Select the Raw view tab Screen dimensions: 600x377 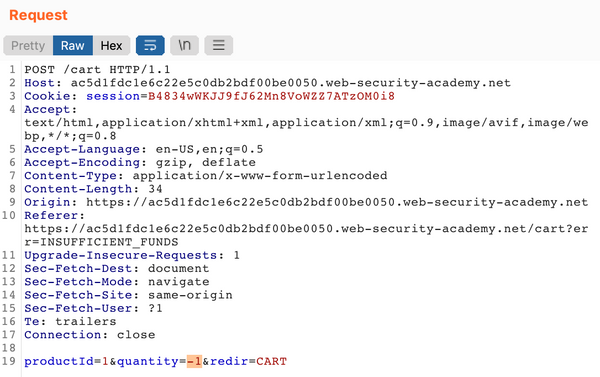[73, 46]
